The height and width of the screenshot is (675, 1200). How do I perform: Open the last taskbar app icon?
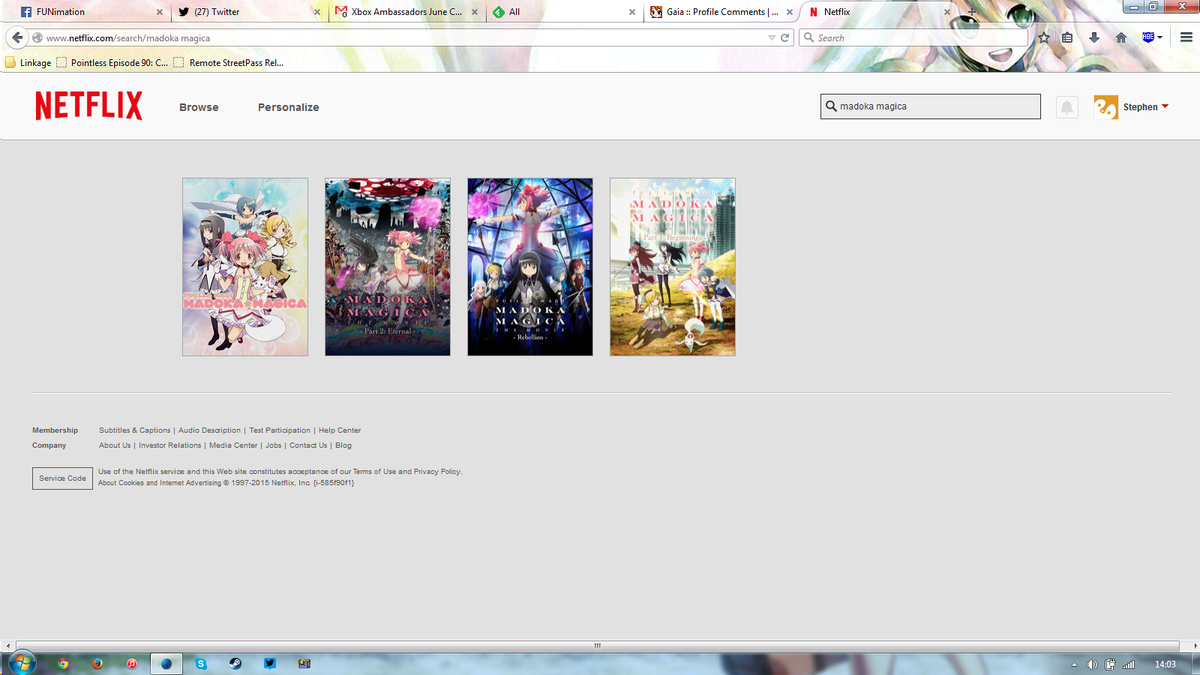[x=304, y=663]
